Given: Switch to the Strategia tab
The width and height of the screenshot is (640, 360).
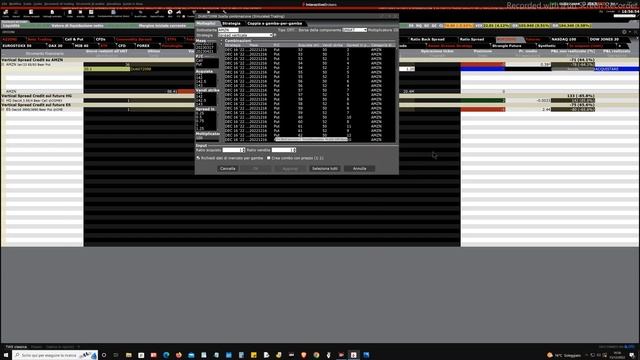Looking at the screenshot, I should (231, 23).
